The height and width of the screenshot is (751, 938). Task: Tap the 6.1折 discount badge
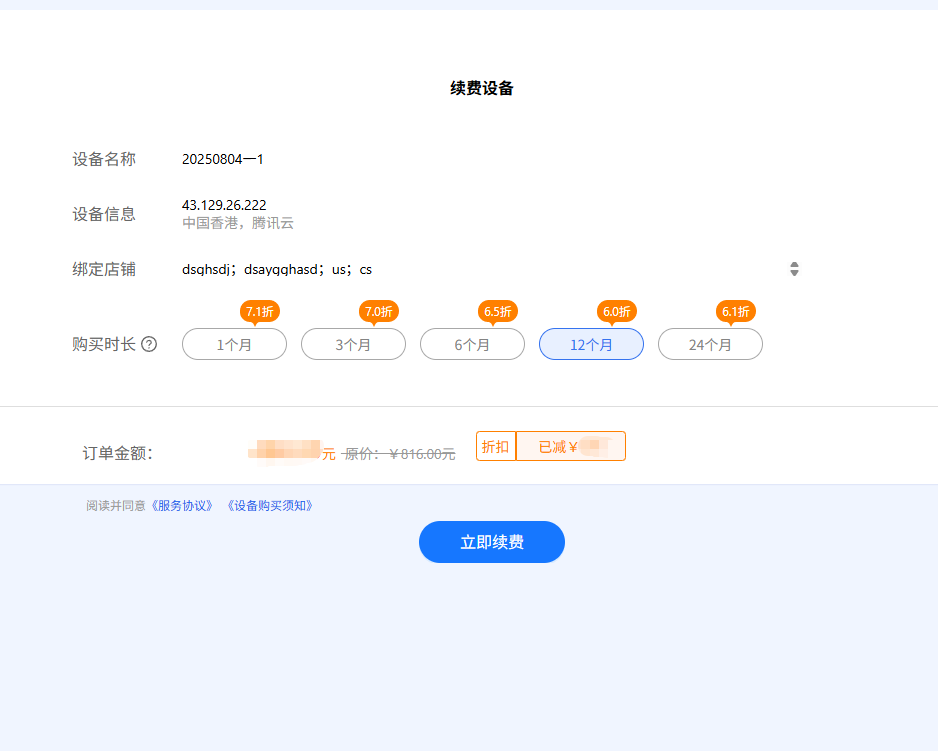click(x=736, y=311)
